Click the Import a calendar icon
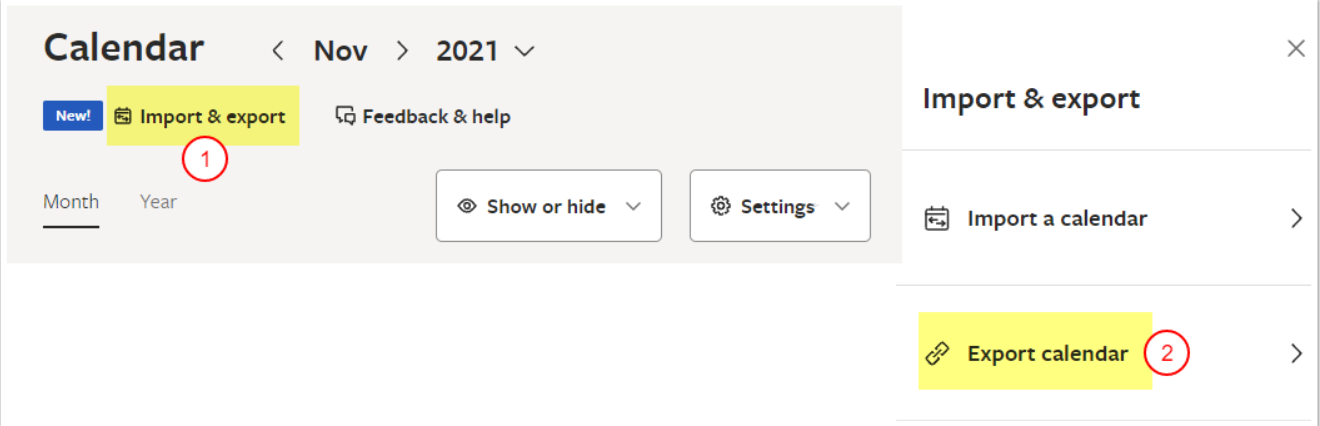The width and height of the screenshot is (1320, 426). 937,219
